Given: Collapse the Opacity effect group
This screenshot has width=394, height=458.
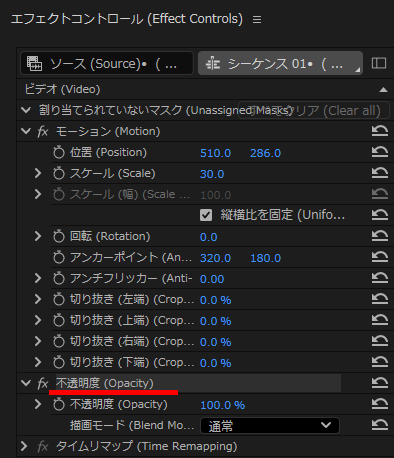Looking at the screenshot, I should pos(26,383).
